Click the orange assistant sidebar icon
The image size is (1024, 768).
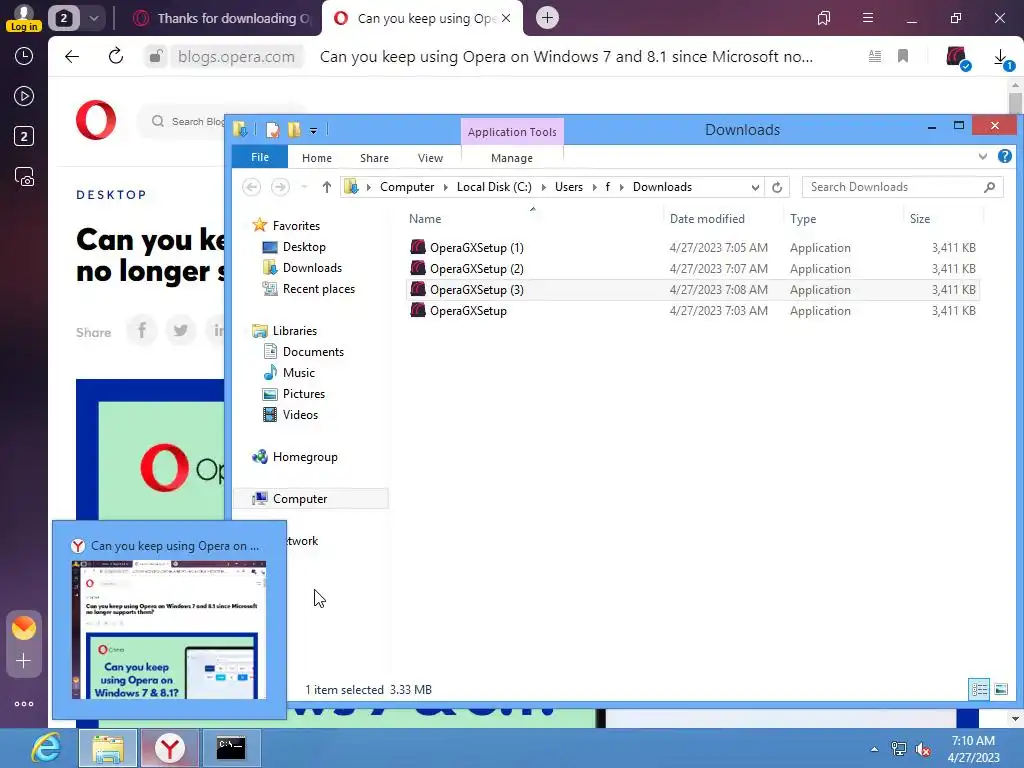tap(24, 628)
